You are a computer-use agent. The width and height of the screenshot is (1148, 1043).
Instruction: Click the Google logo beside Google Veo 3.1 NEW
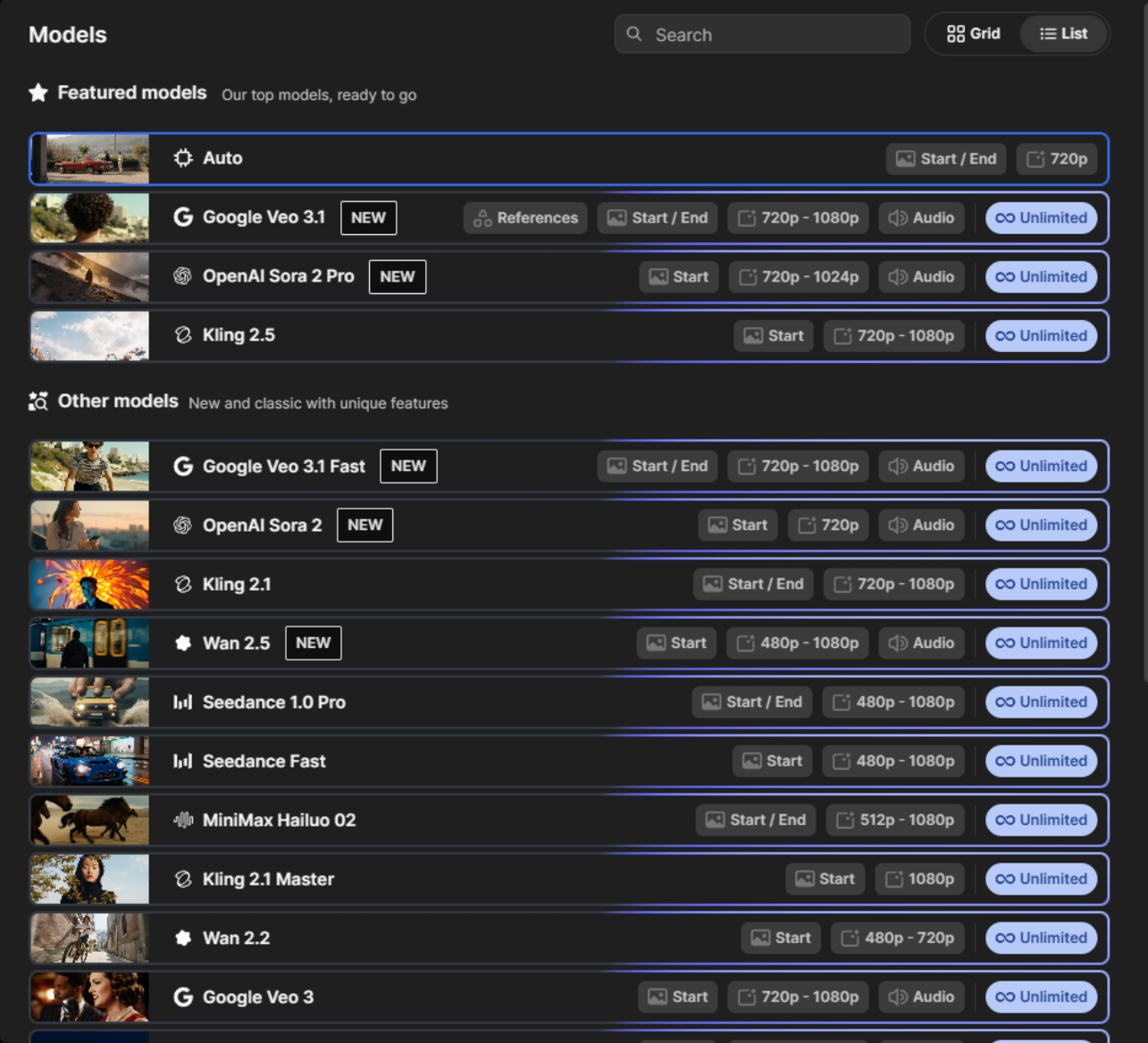183,217
